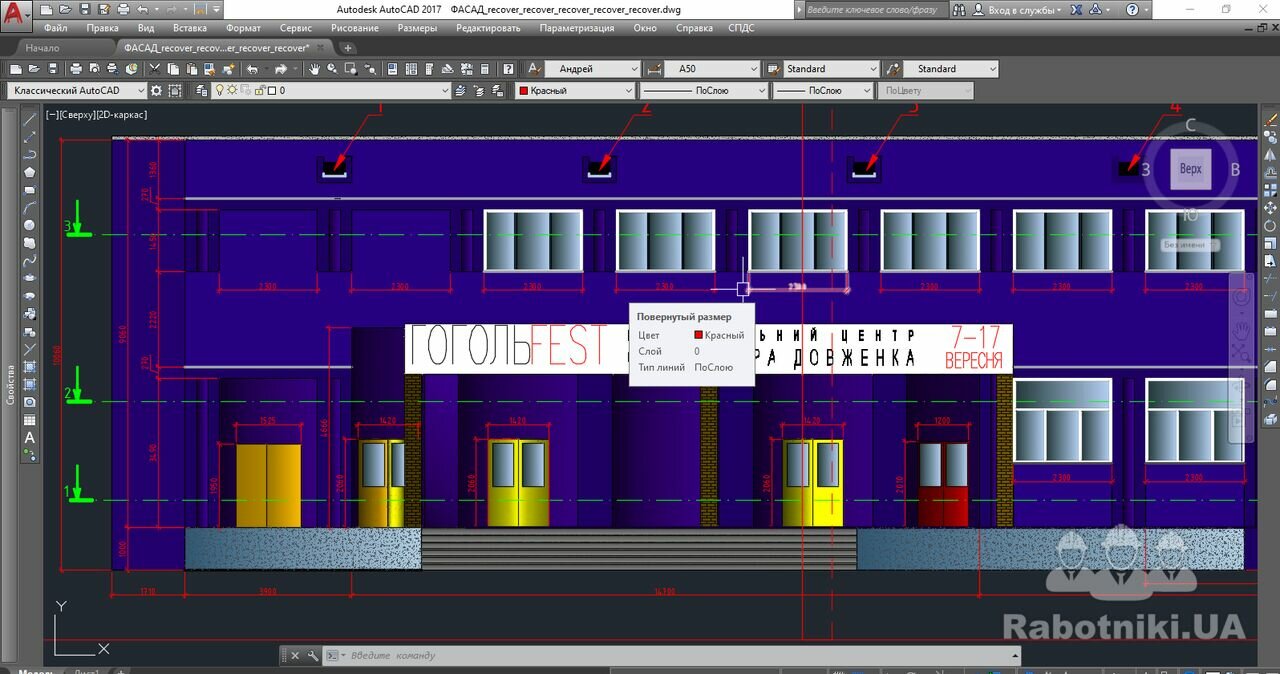Image resolution: width=1280 pixels, height=674 pixels.
Task: Open the text style dropdown 'Андрей'
Action: 592,69
